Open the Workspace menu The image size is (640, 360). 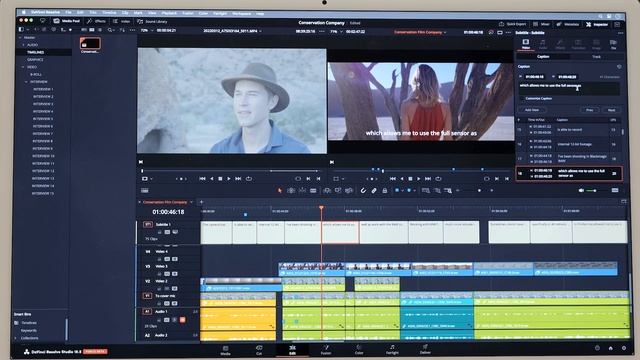pyautogui.click(x=241, y=13)
